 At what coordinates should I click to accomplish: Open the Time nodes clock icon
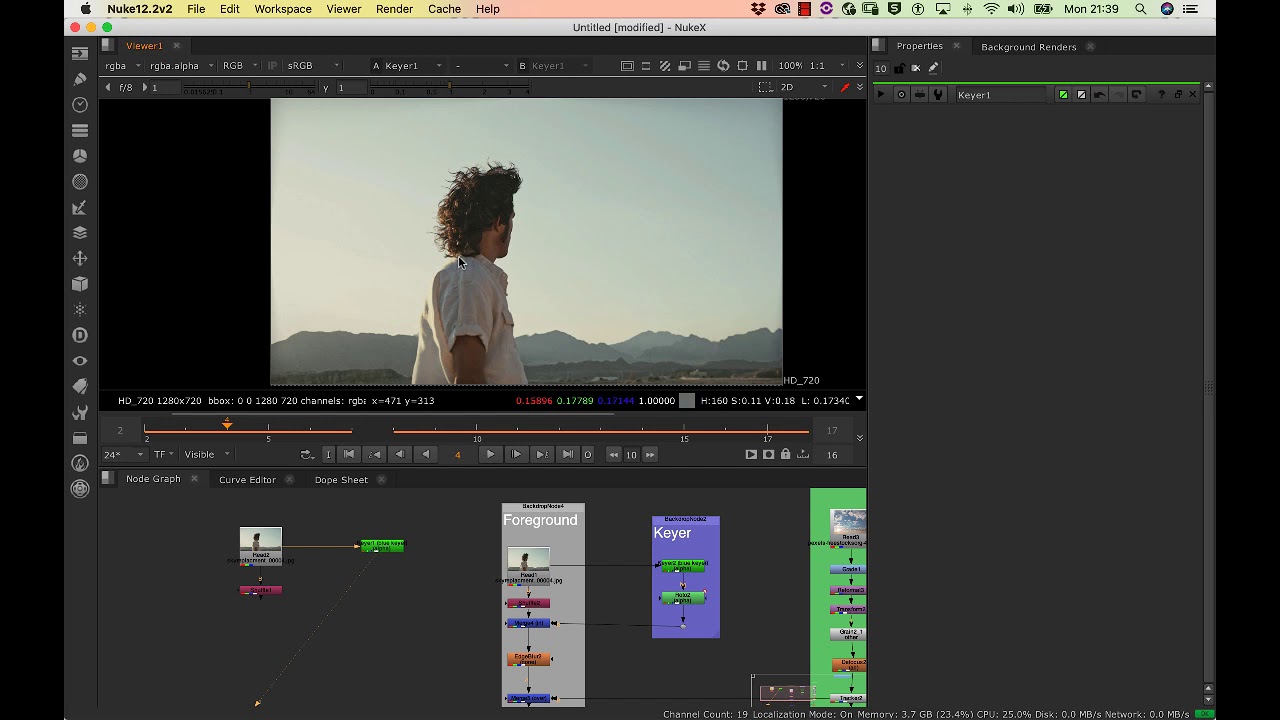coord(80,105)
